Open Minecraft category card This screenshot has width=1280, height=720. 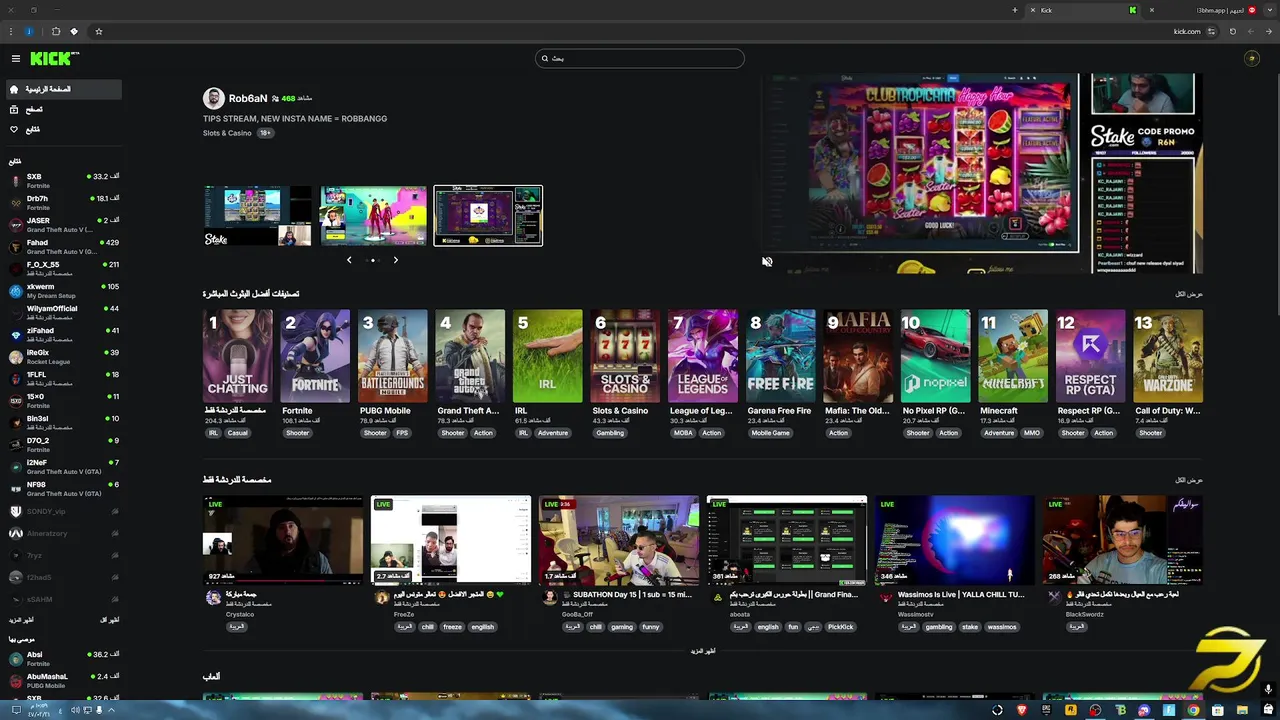pos(1013,356)
